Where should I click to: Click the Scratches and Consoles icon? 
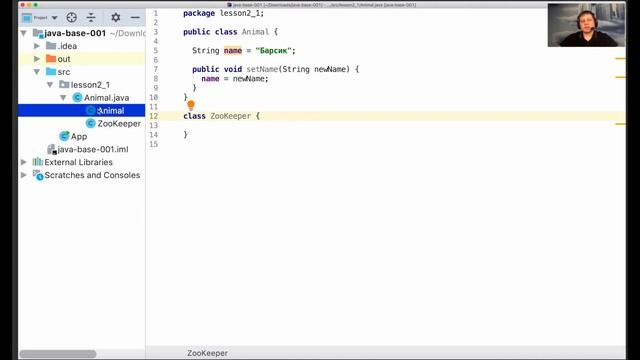click(x=38, y=175)
